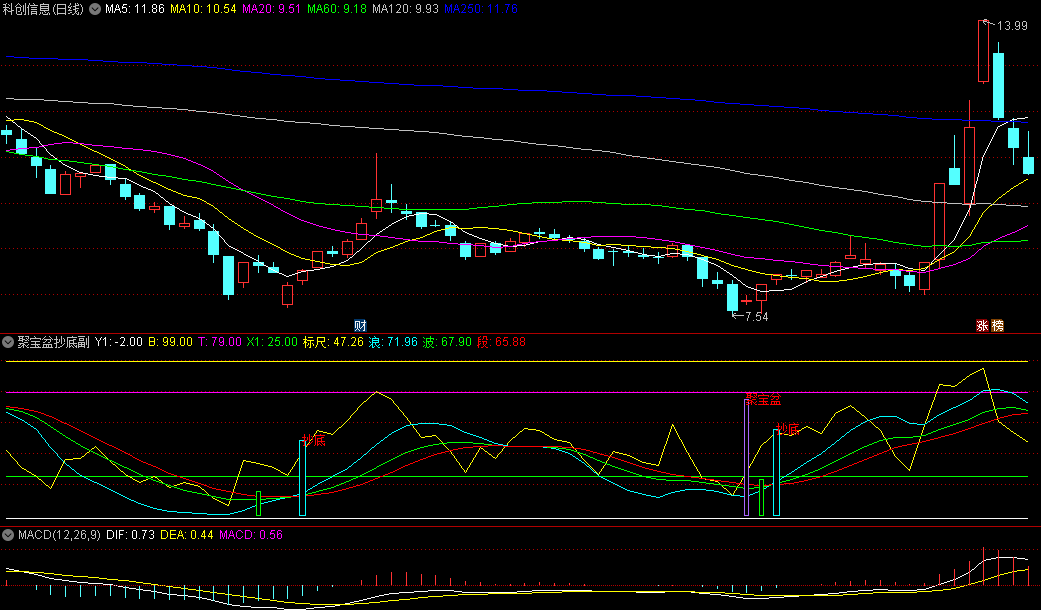Click the first 抄底 signal label
The height and width of the screenshot is (610, 1041).
(313, 440)
